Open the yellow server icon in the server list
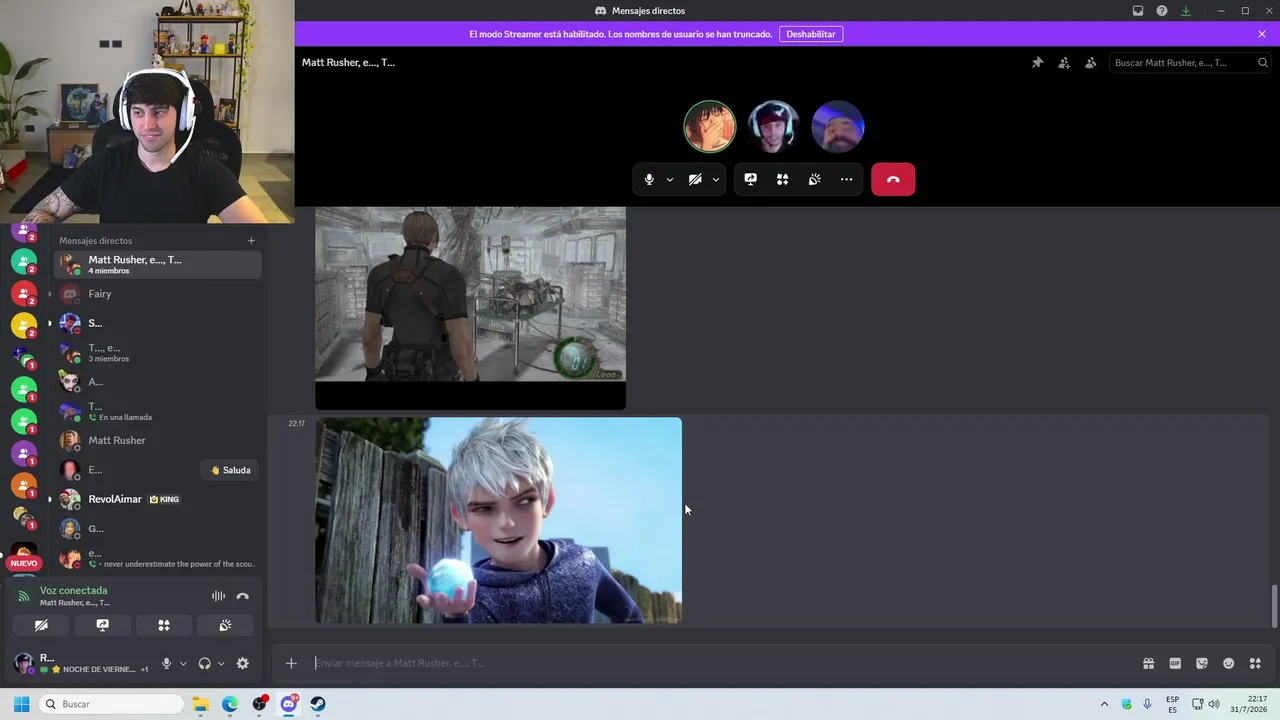Screen dimensions: 1280x720 tap(24, 325)
